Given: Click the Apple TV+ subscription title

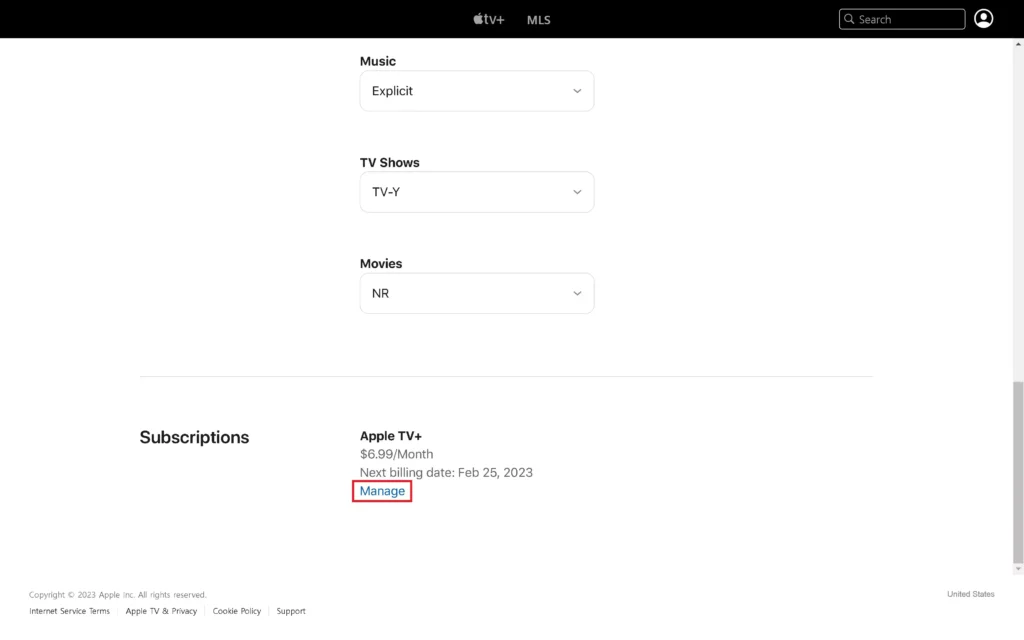Looking at the screenshot, I should (x=391, y=436).
